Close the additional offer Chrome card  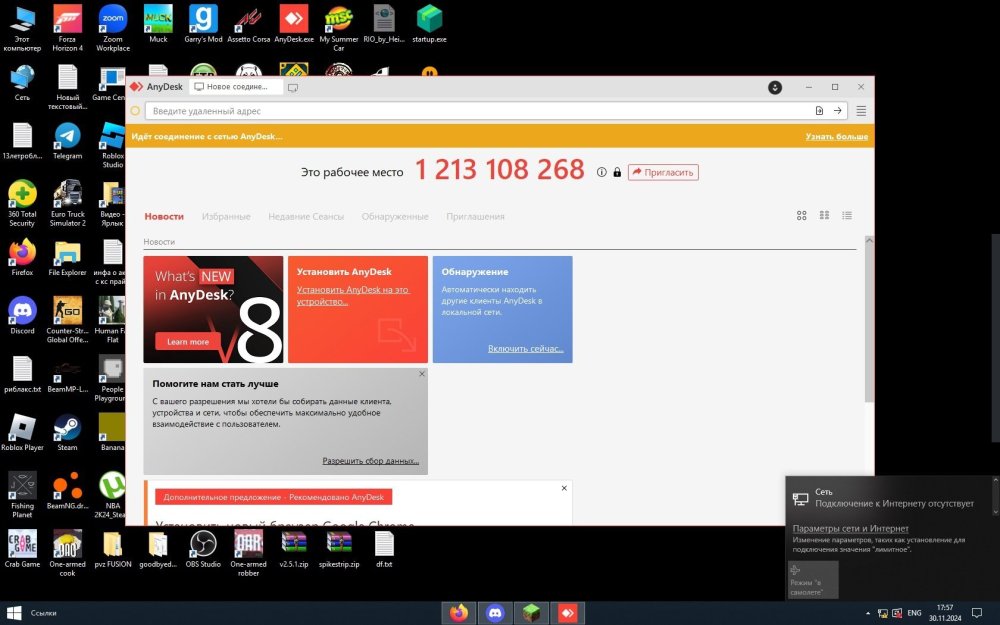pyautogui.click(x=564, y=488)
